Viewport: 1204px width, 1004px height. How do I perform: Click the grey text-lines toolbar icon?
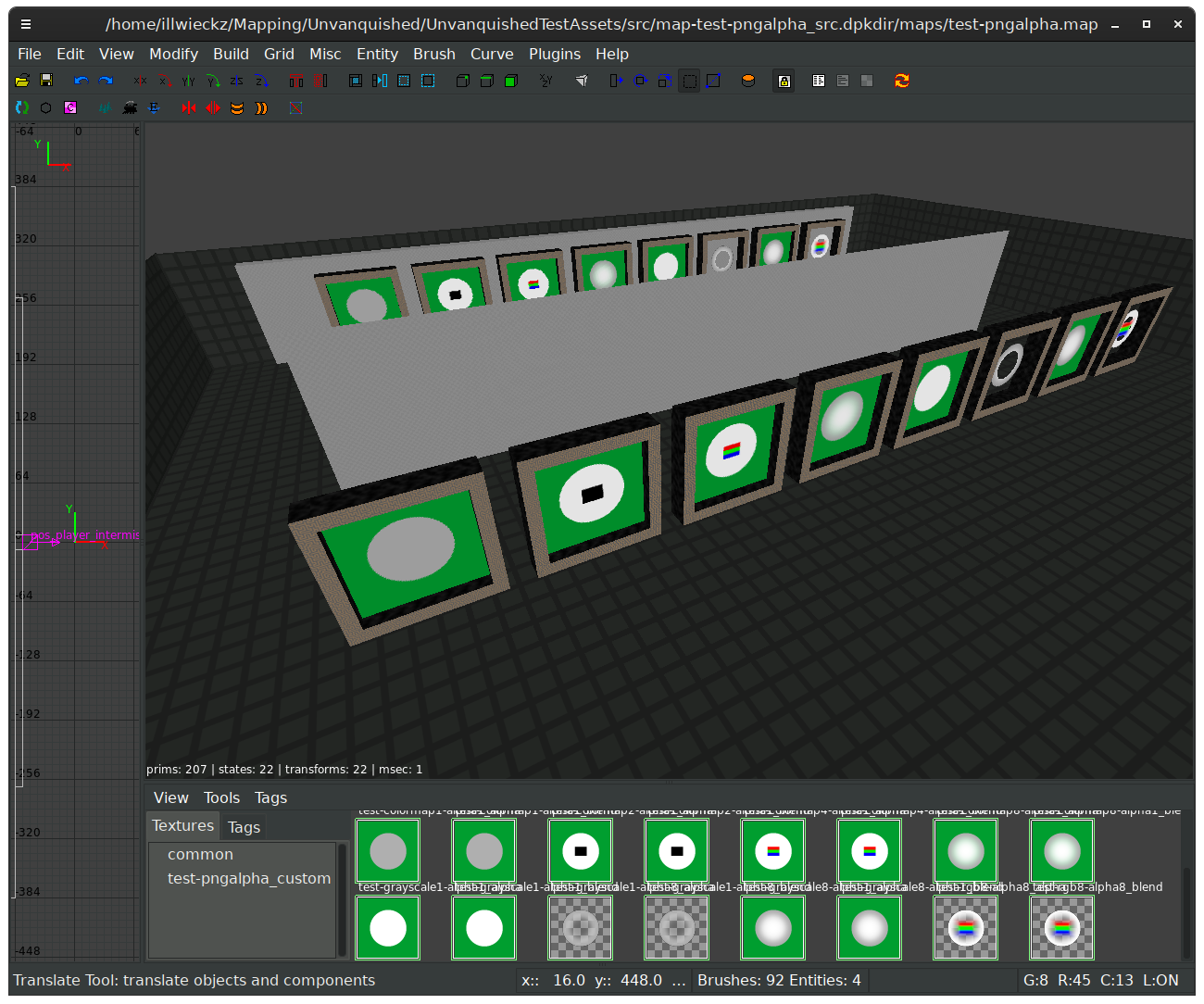(x=843, y=81)
